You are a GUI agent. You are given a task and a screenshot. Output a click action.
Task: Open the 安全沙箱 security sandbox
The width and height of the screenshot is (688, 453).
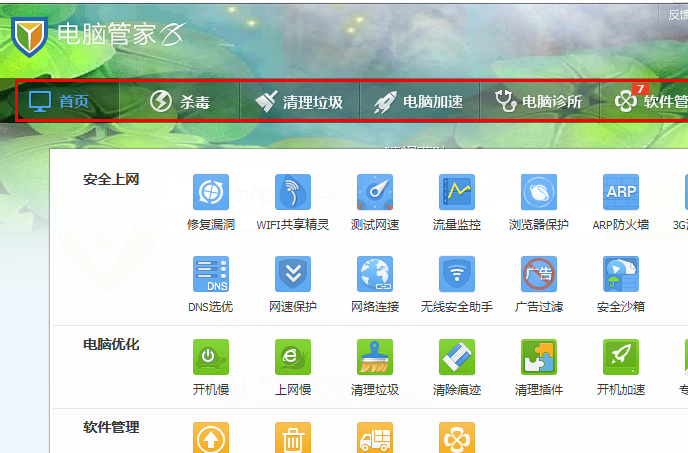point(620,274)
